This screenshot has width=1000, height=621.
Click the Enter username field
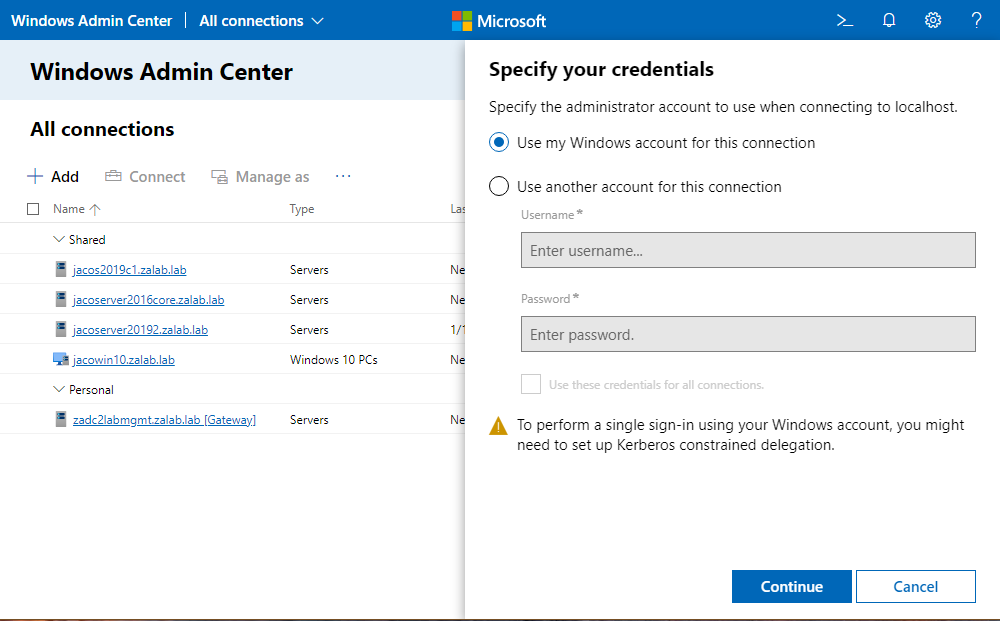747,250
